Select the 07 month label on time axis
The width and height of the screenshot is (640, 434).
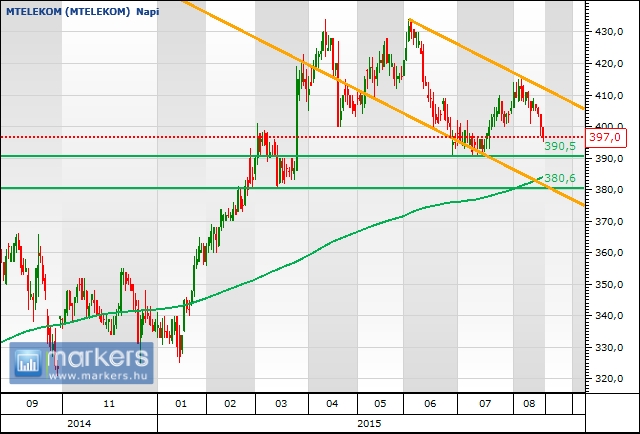point(485,404)
